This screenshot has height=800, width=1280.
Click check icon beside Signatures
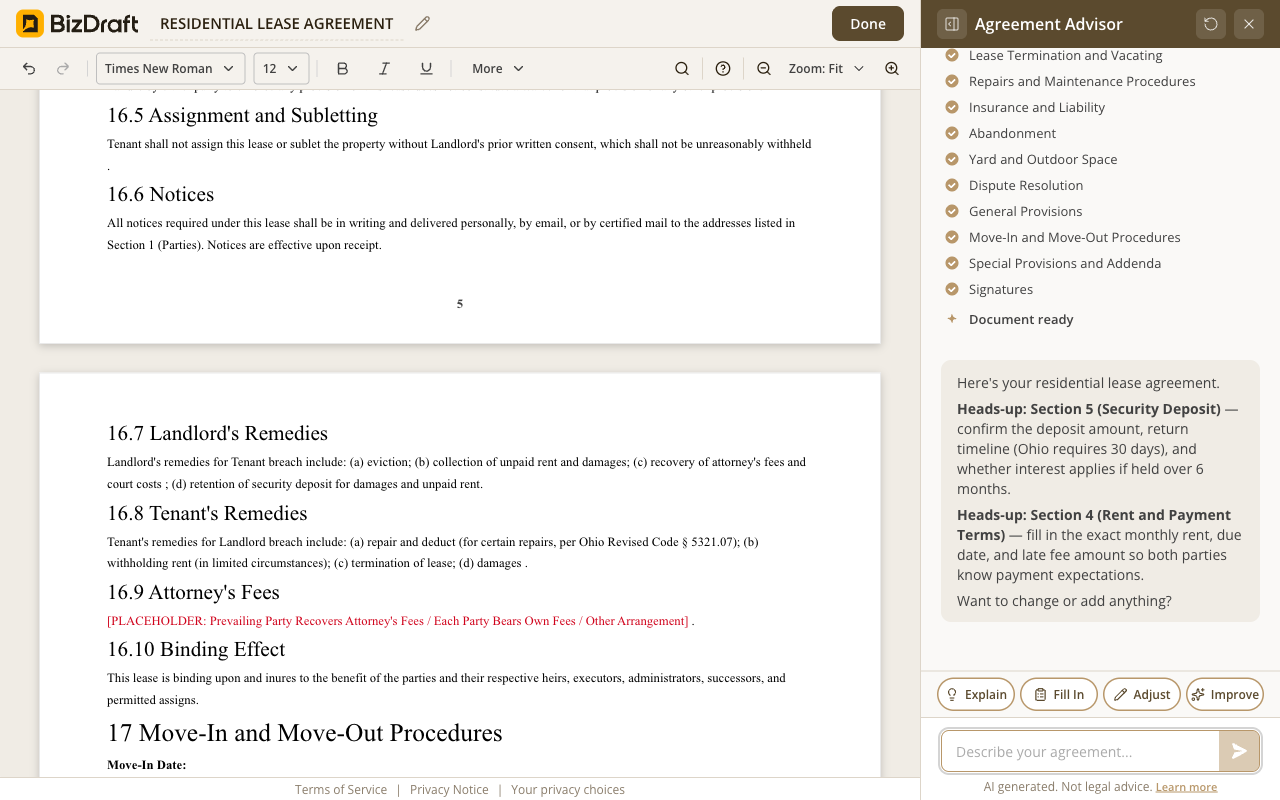click(952, 289)
